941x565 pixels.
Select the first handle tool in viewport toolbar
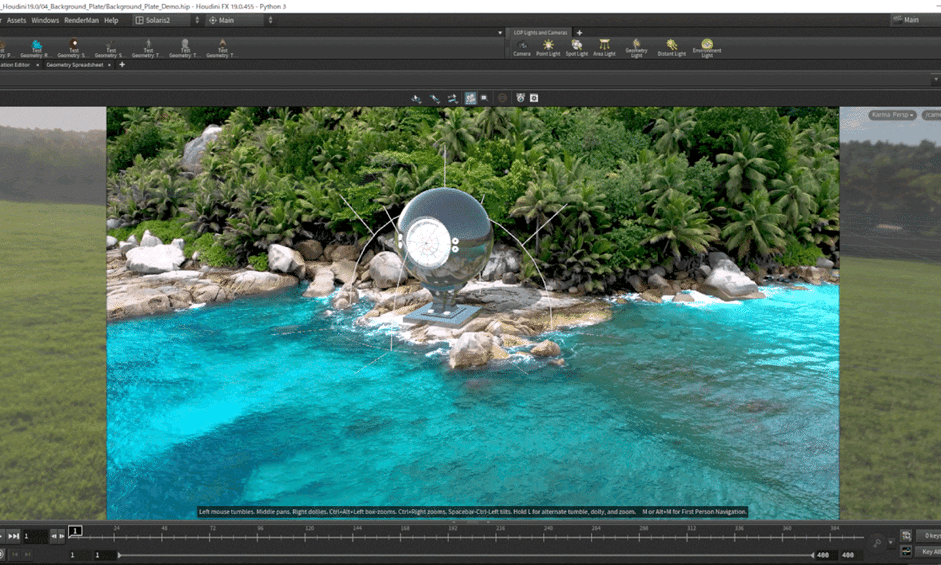point(416,98)
